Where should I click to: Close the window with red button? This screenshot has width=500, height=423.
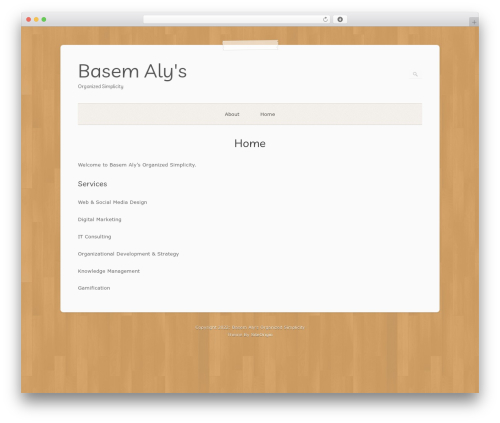click(29, 20)
